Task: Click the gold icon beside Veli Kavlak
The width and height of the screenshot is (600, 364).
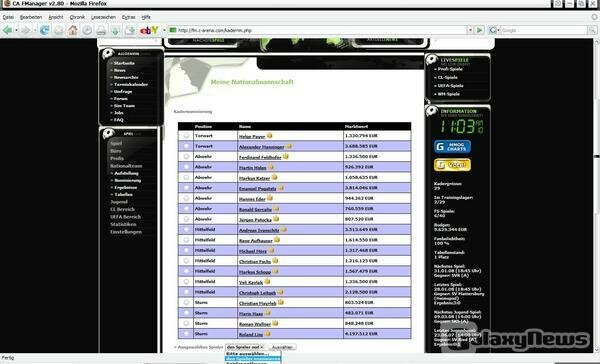Action: (x=267, y=282)
